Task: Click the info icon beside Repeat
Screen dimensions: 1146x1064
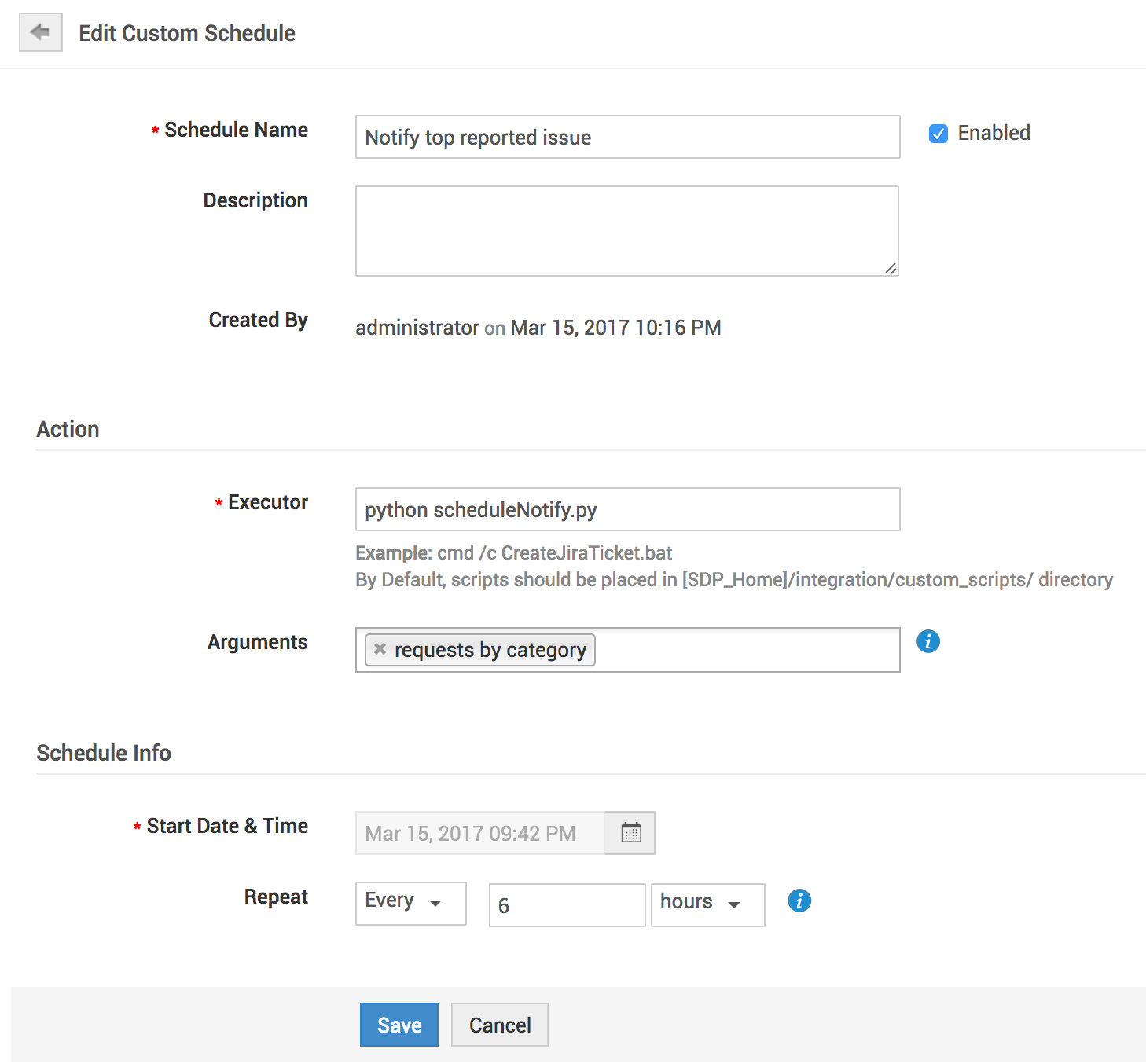Action: coord(799,901)
